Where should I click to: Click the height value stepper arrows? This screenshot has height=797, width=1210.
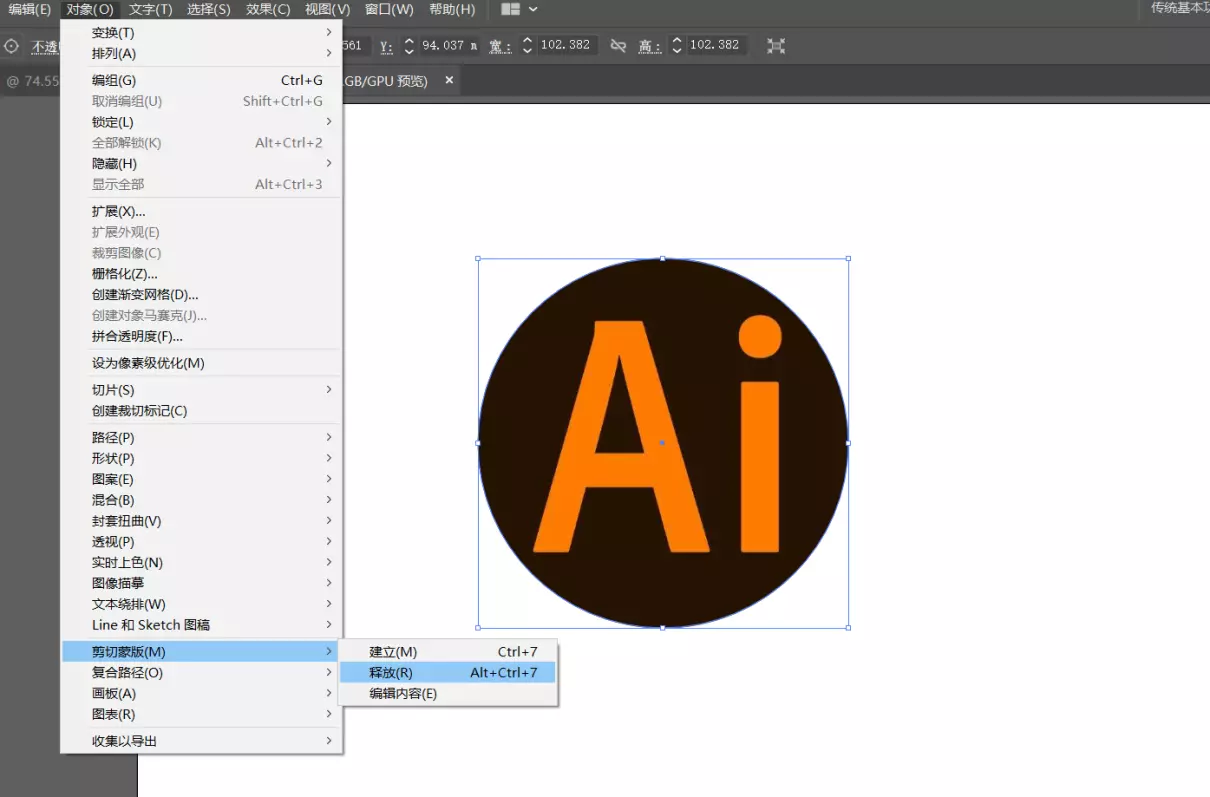pos(677,45)
